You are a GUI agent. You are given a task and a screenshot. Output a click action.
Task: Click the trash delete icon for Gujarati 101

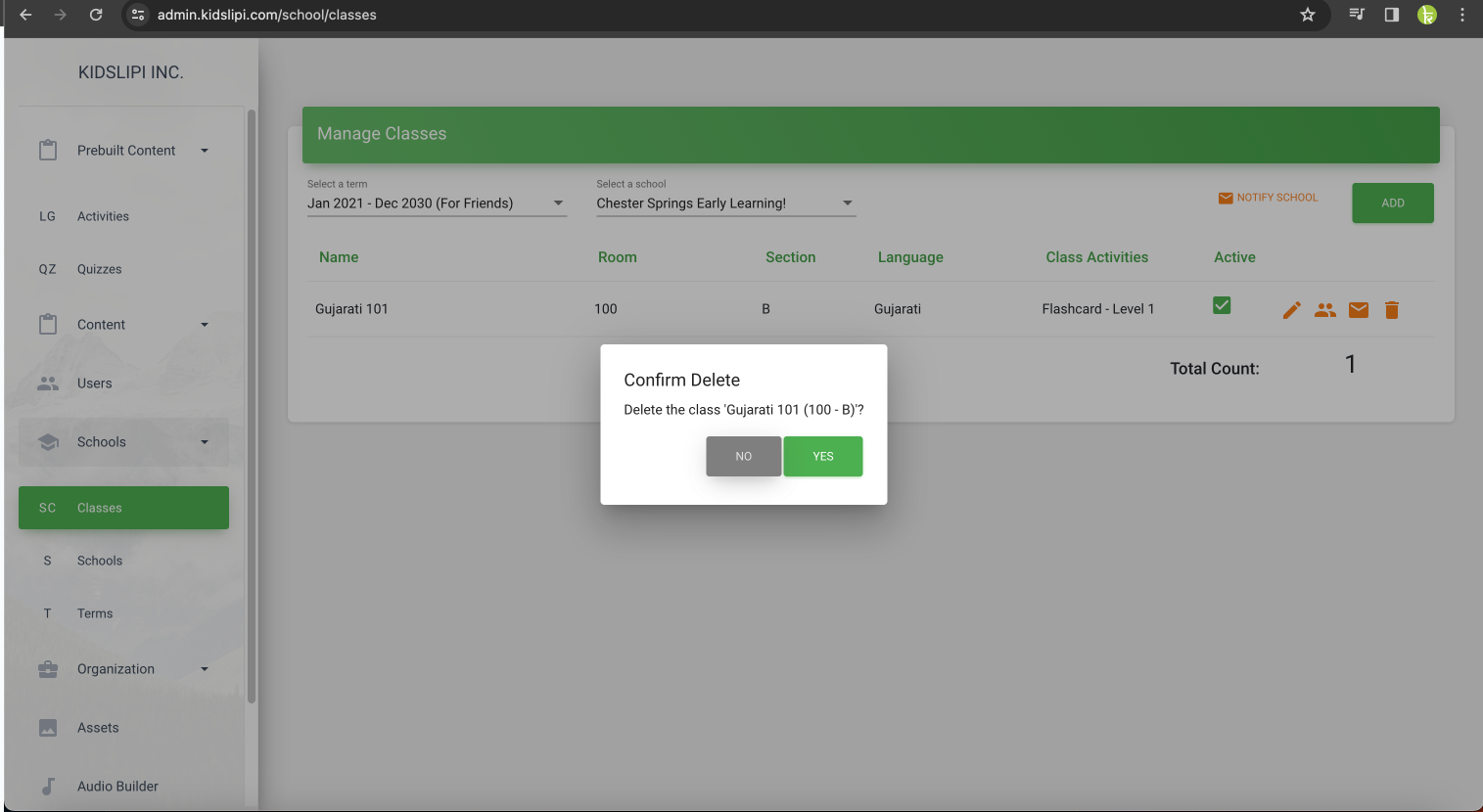click(1392, 310)
